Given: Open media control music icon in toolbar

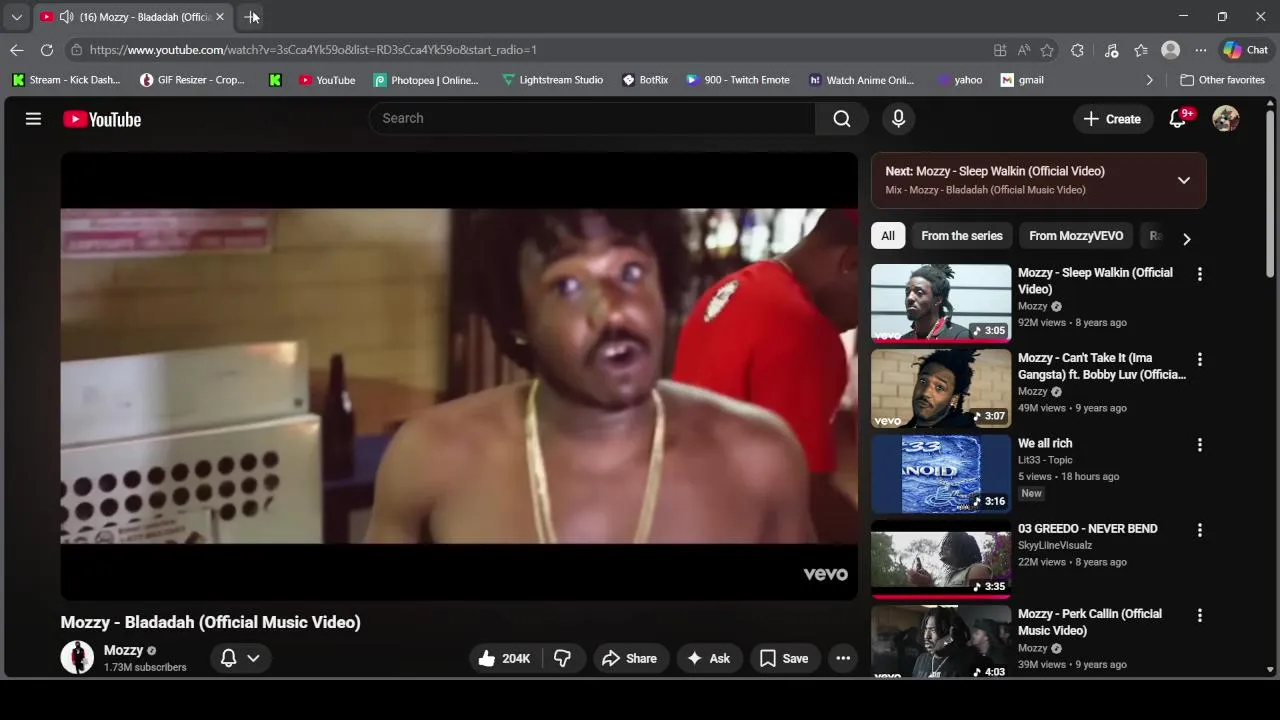Looking at the screenshot, I should coord(1111,50).
